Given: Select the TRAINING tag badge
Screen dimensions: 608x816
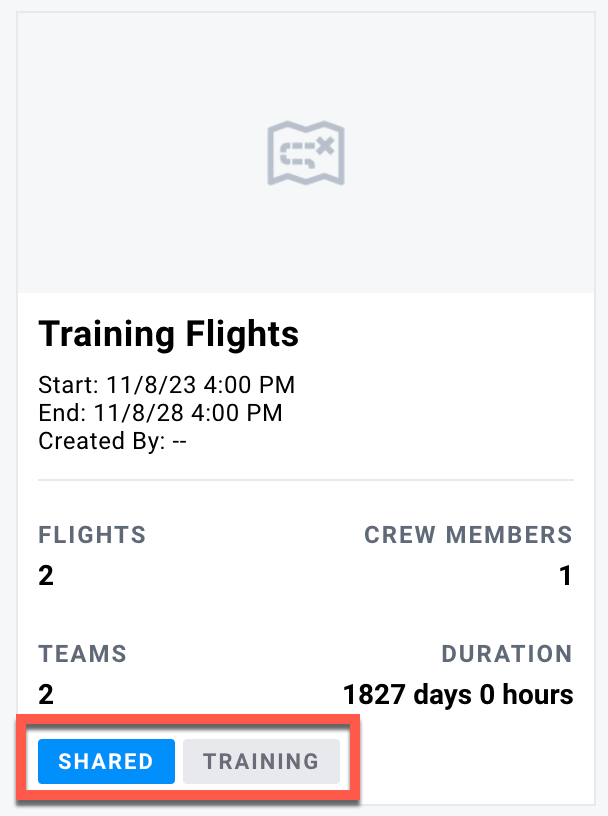Looking at the screenshot, I should (x=261, y=761).
